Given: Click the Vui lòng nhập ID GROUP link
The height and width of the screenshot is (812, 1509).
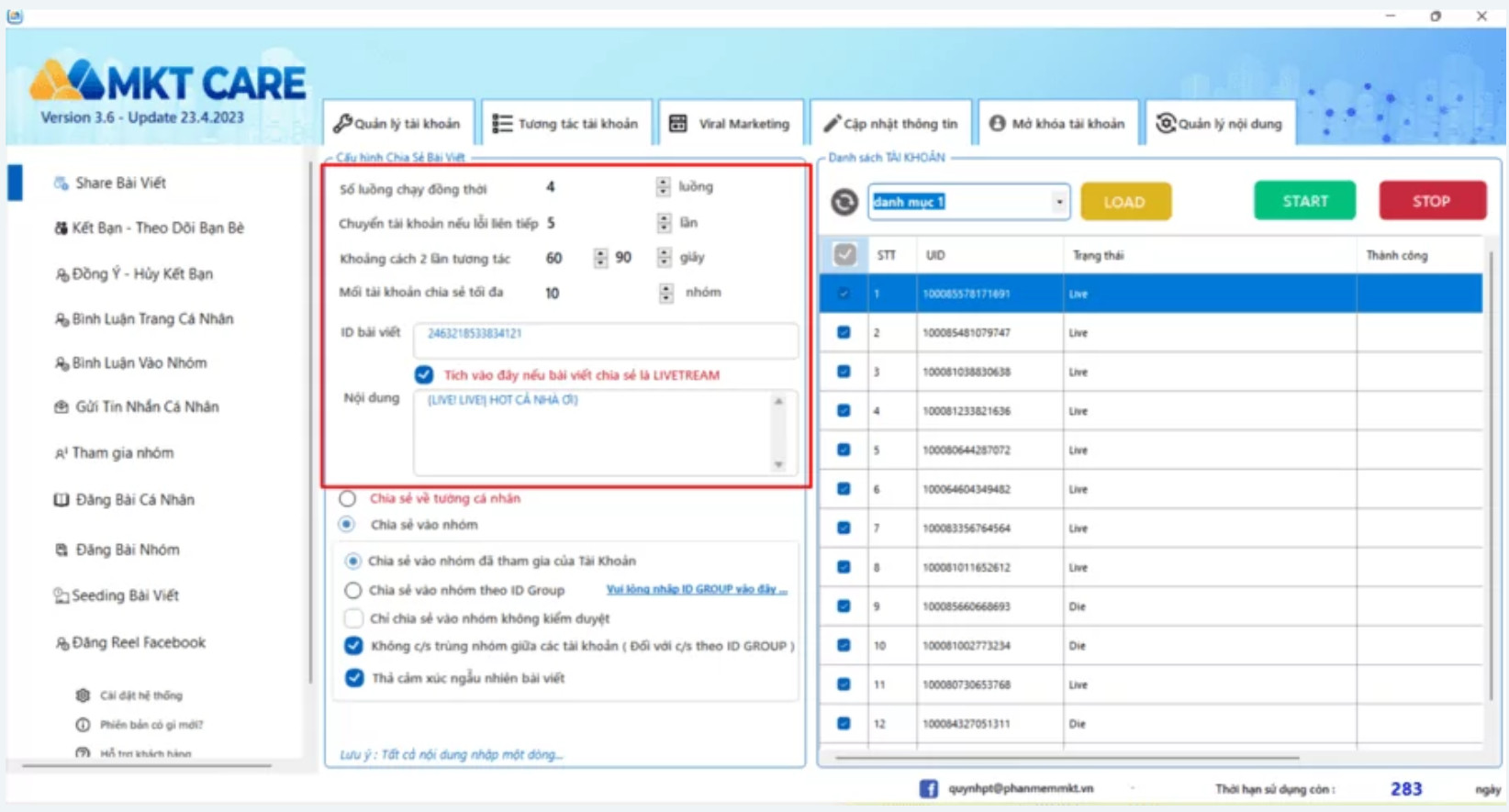Looking at the screenshot, I should 696,590.
